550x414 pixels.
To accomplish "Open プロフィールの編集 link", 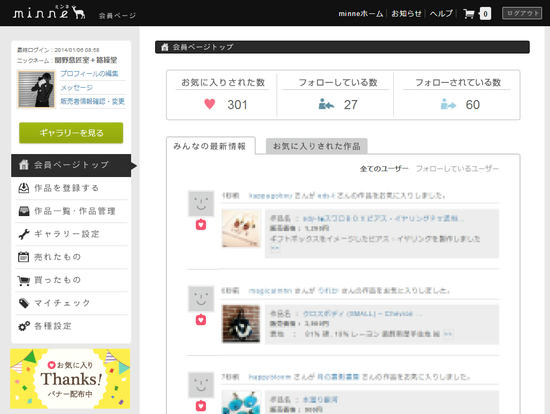I will 89,73.
